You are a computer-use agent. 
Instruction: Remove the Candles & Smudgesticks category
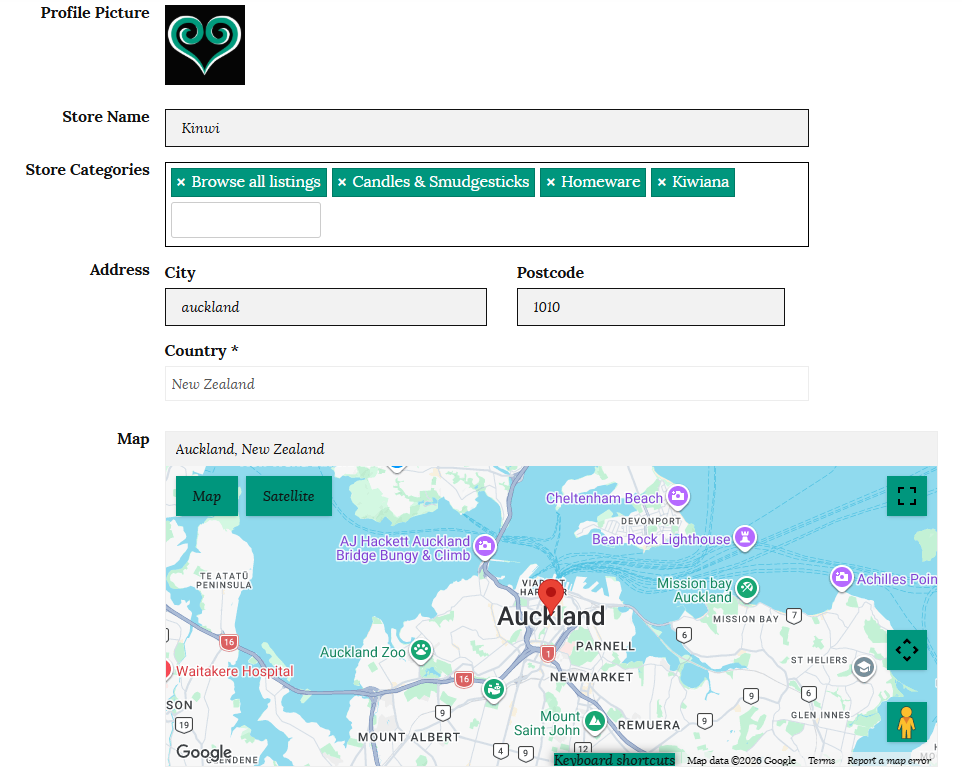342,182
